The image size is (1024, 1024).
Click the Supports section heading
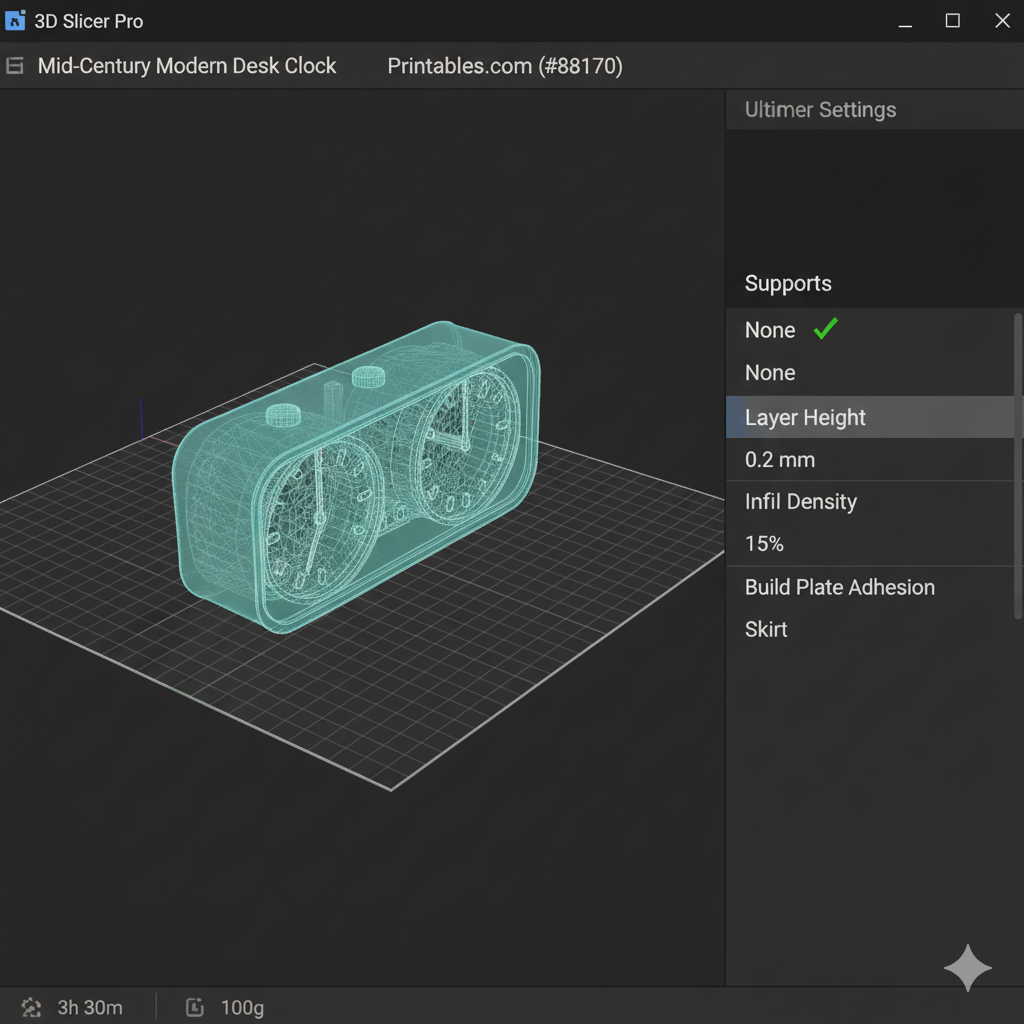click(x=788, y=284)
